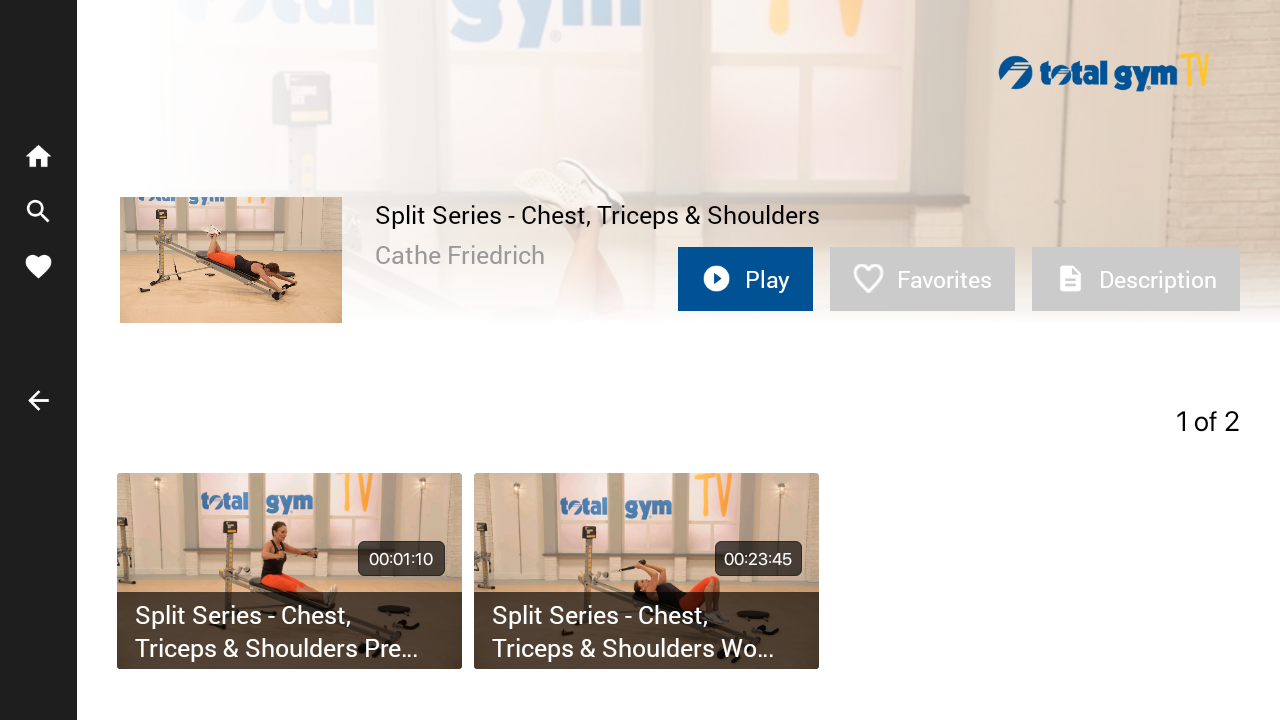The width and height of the screenshot is (1280, 720).
Task: Click the Split Series title heading
Action: click(597, 215)
